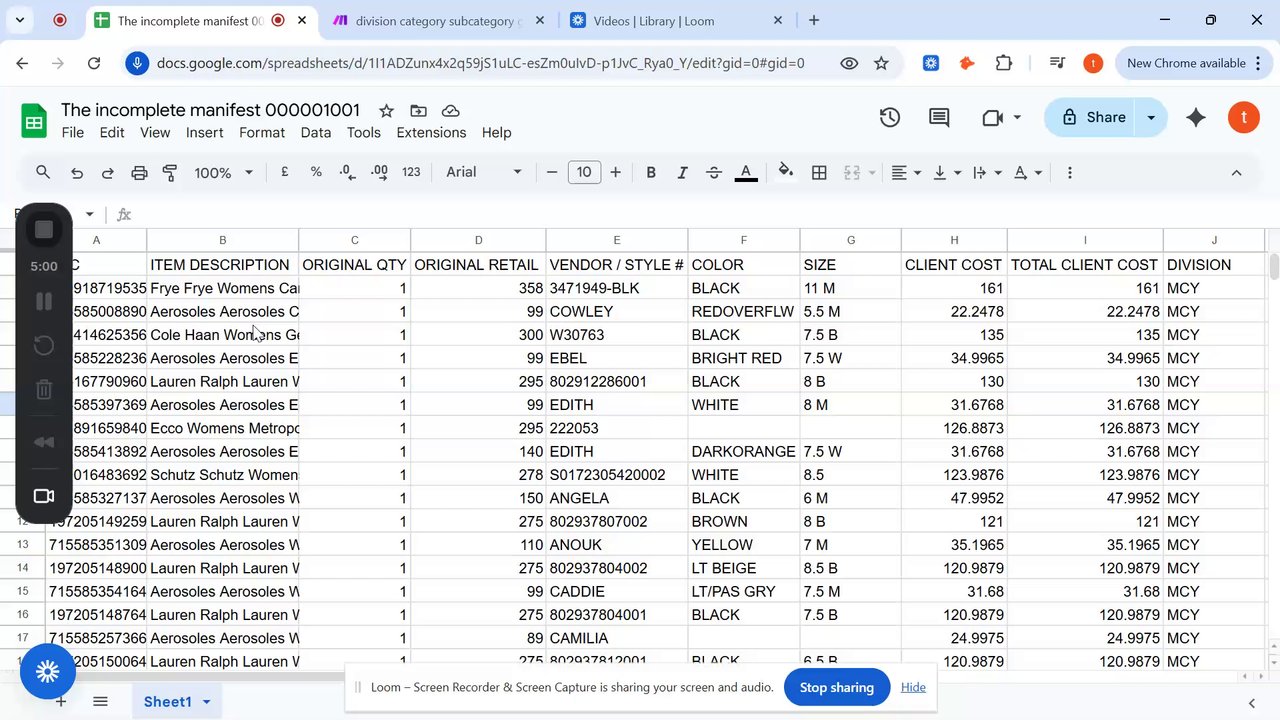The width and height of the screenshot is (1280, 720).
Task: Rewind the Loom recording
Action: coord(44,442)
